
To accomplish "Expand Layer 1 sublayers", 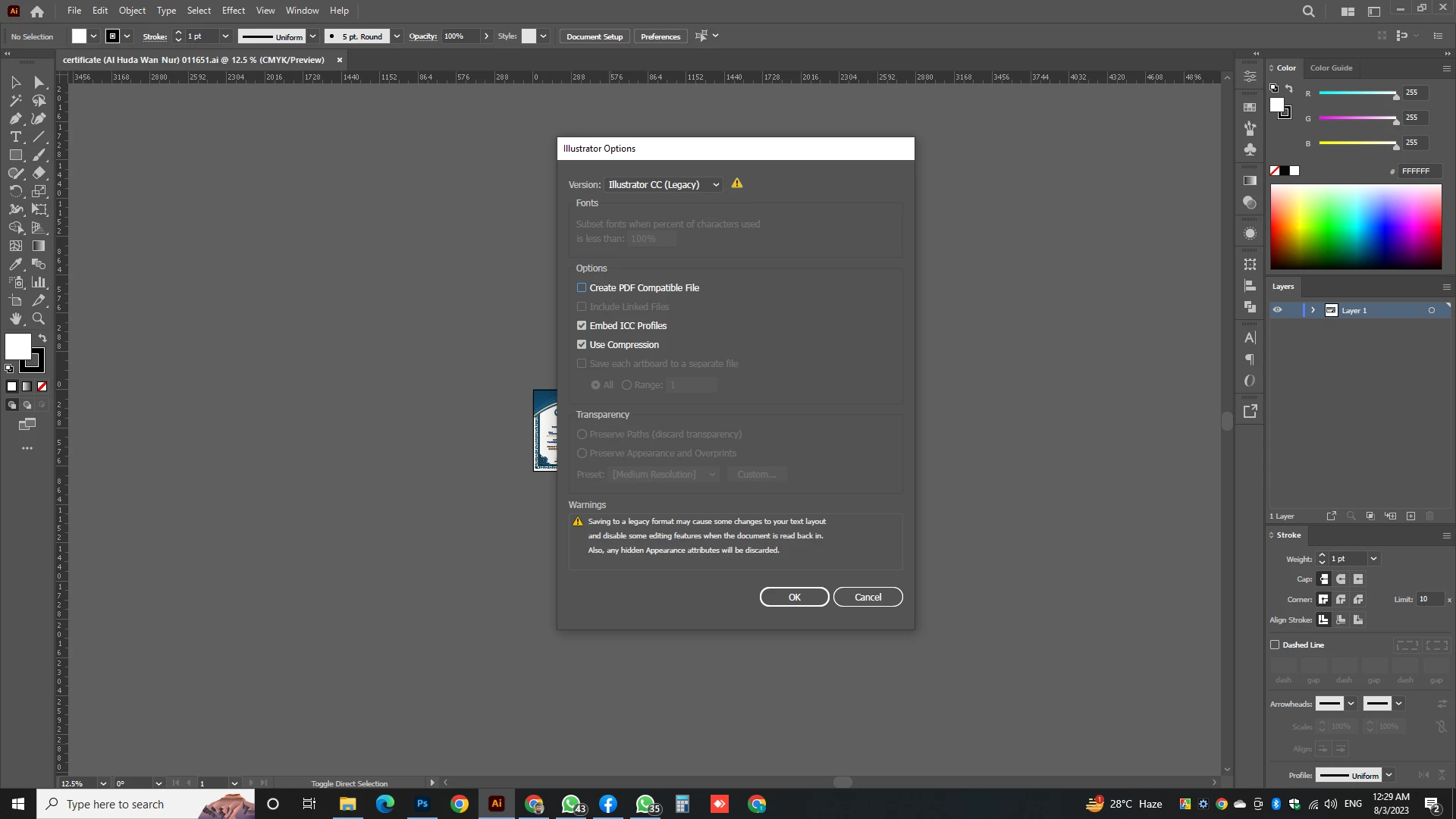I will 1313,310.
